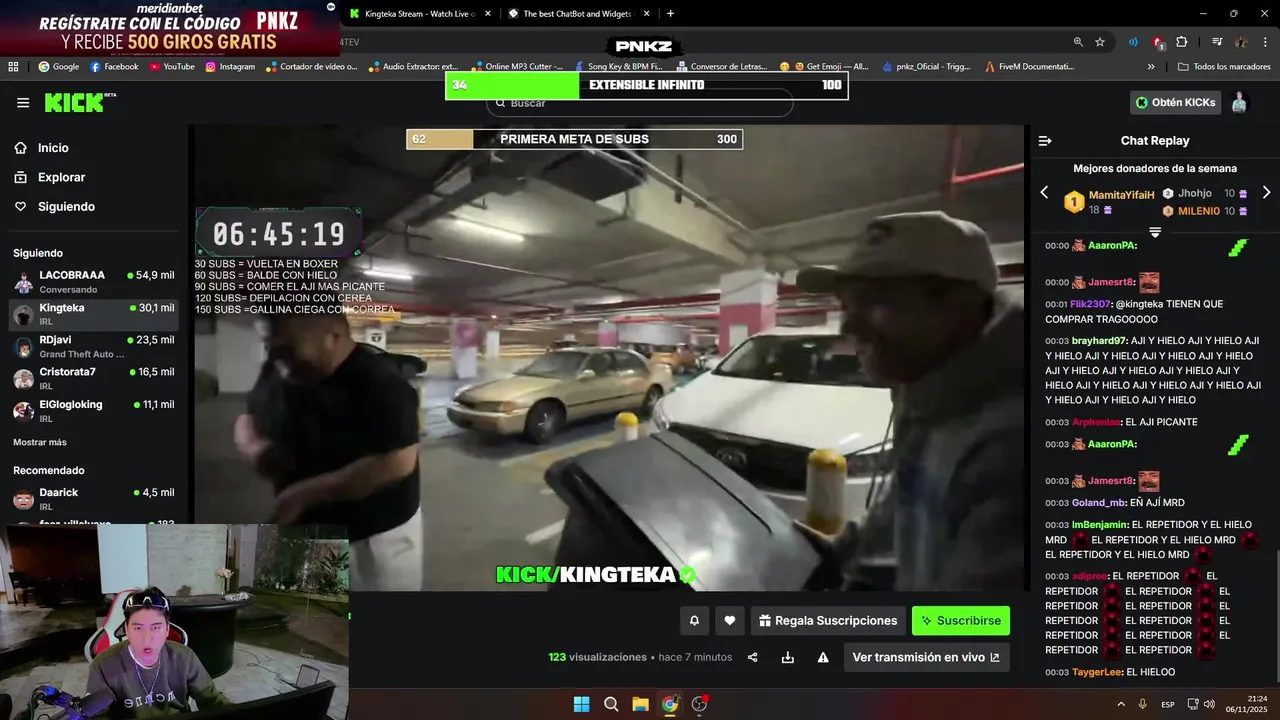Go to the Explorar section
The height and width of the screenshot is (720, 1280).
point(61,177)
